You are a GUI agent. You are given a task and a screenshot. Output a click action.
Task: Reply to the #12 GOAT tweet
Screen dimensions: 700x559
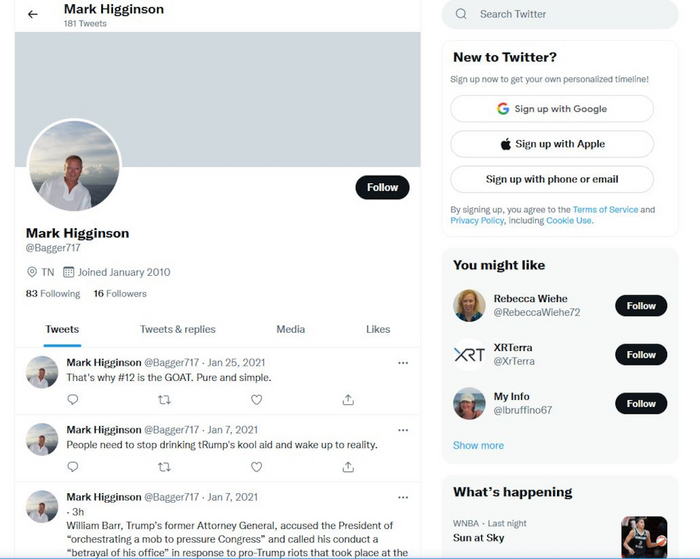pos(73,400)
